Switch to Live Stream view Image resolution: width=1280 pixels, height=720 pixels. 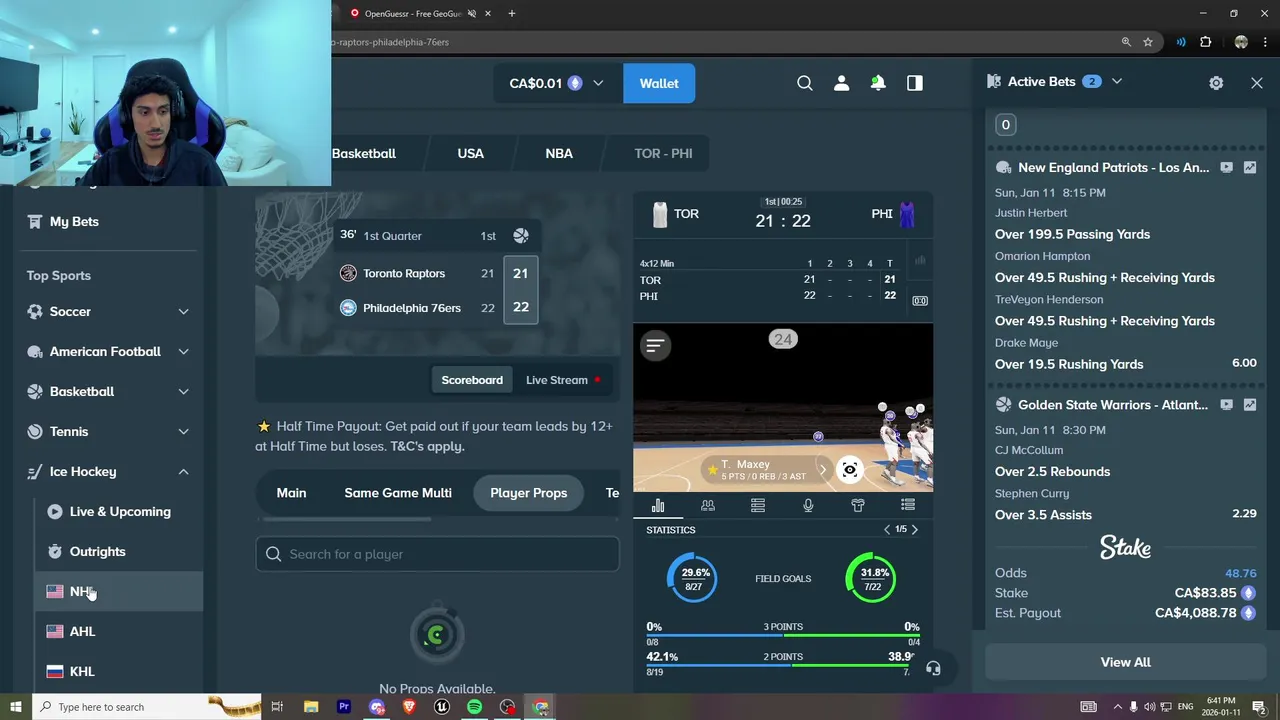(x=563, y=380)
